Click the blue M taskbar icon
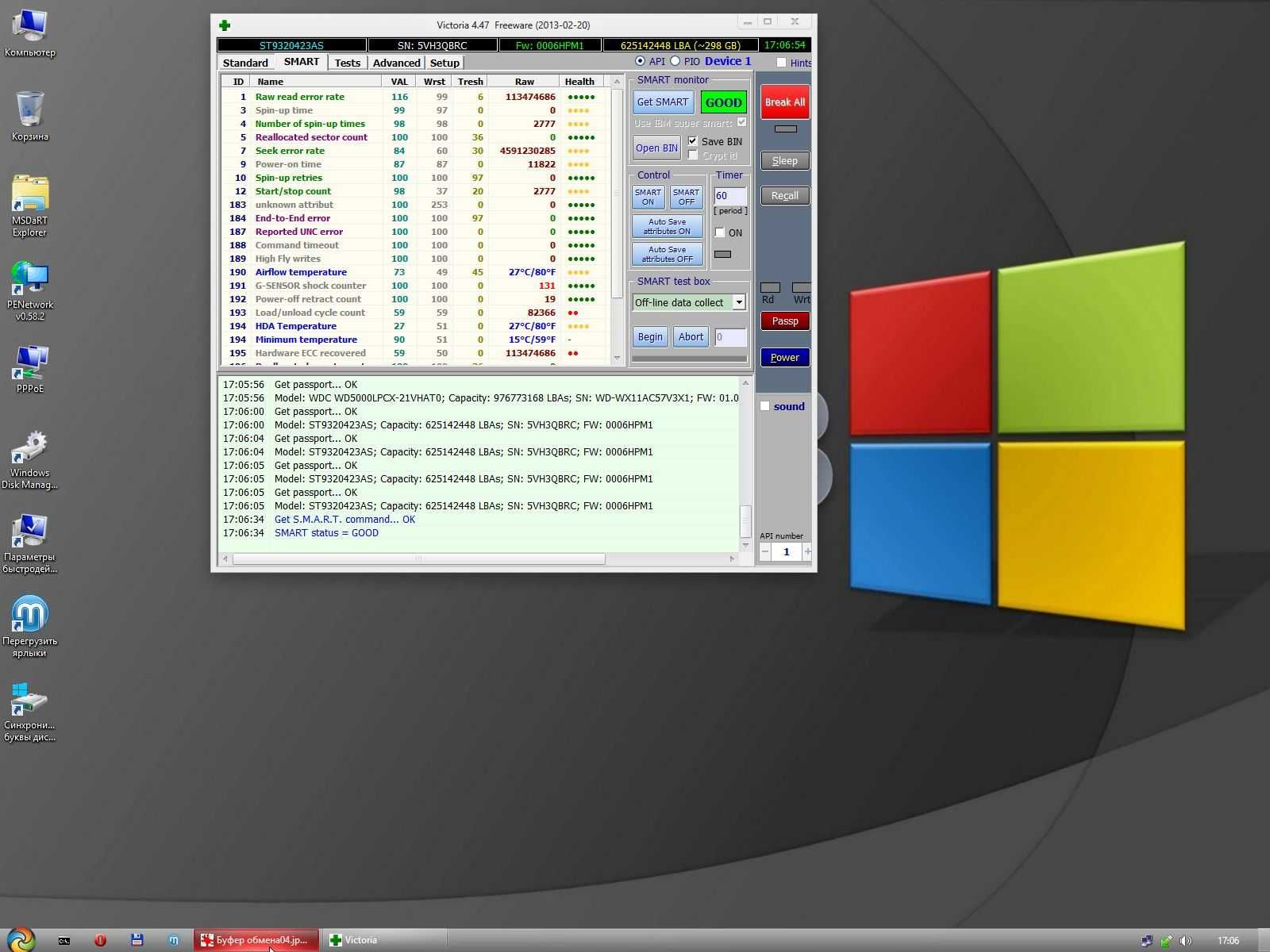This screenshot has width=1270, height=952. click(173, 941)
